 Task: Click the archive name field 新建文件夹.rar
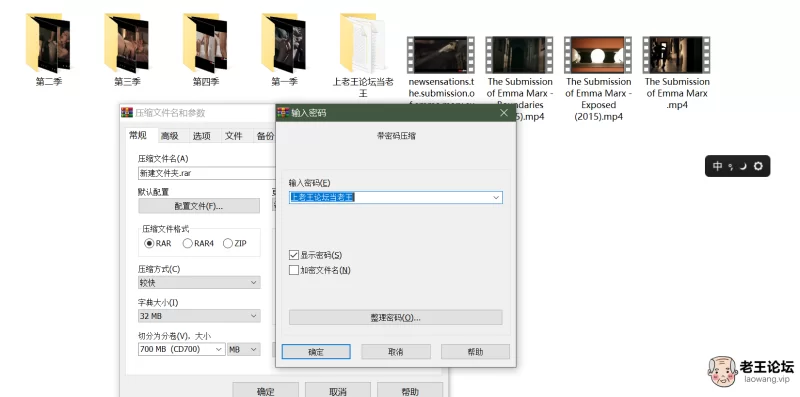[207, 173]
